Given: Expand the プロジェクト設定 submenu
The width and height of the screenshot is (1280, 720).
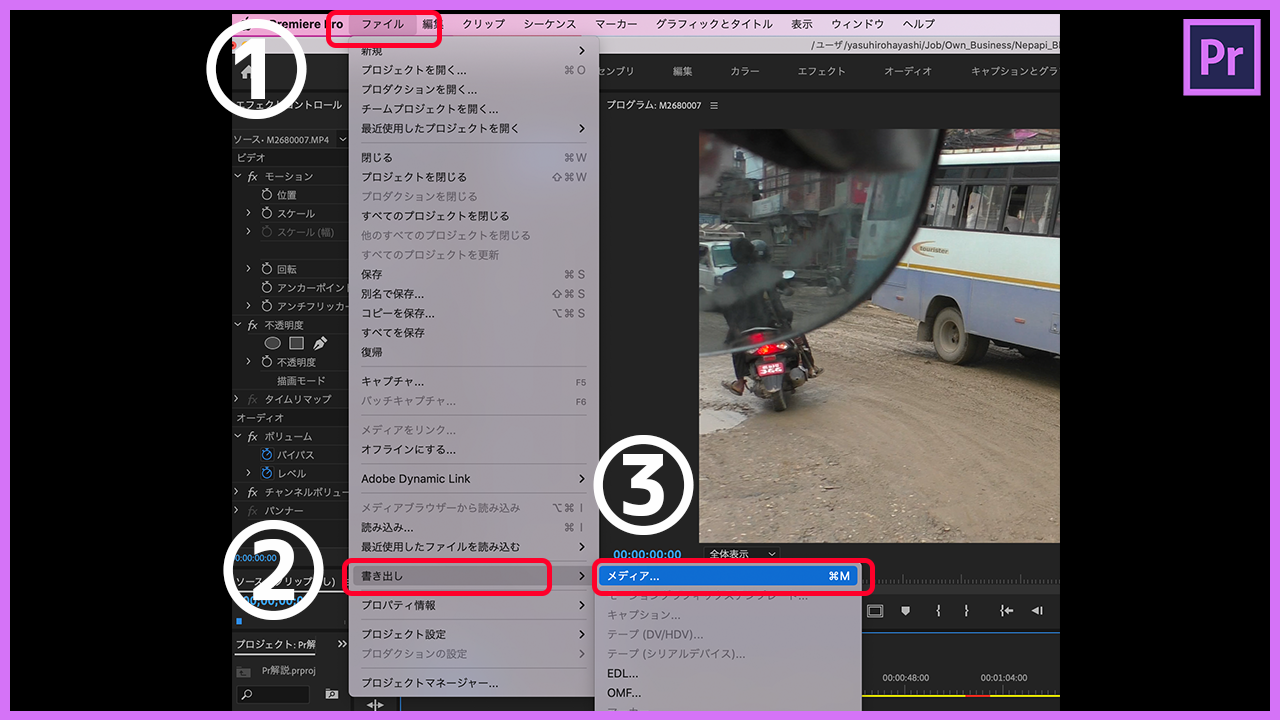Looking at the screenshot, I should click(x=582, y=635).
